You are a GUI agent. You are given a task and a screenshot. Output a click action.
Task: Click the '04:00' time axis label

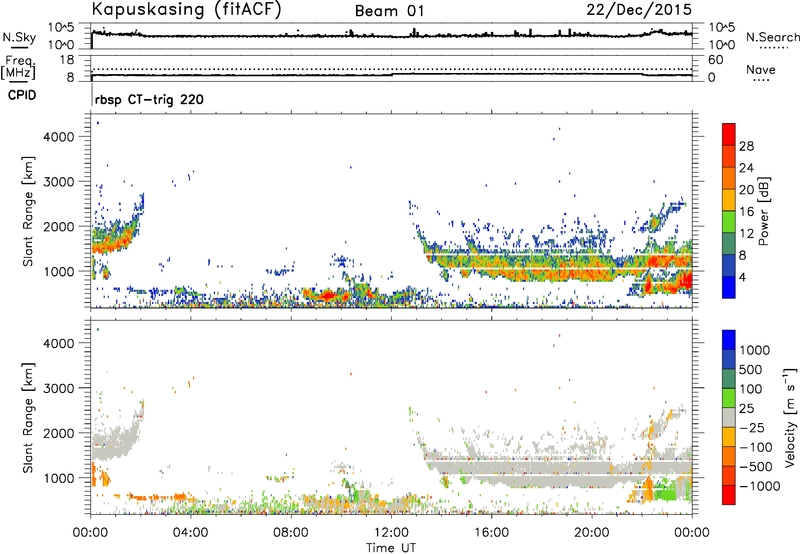point(190,533)
